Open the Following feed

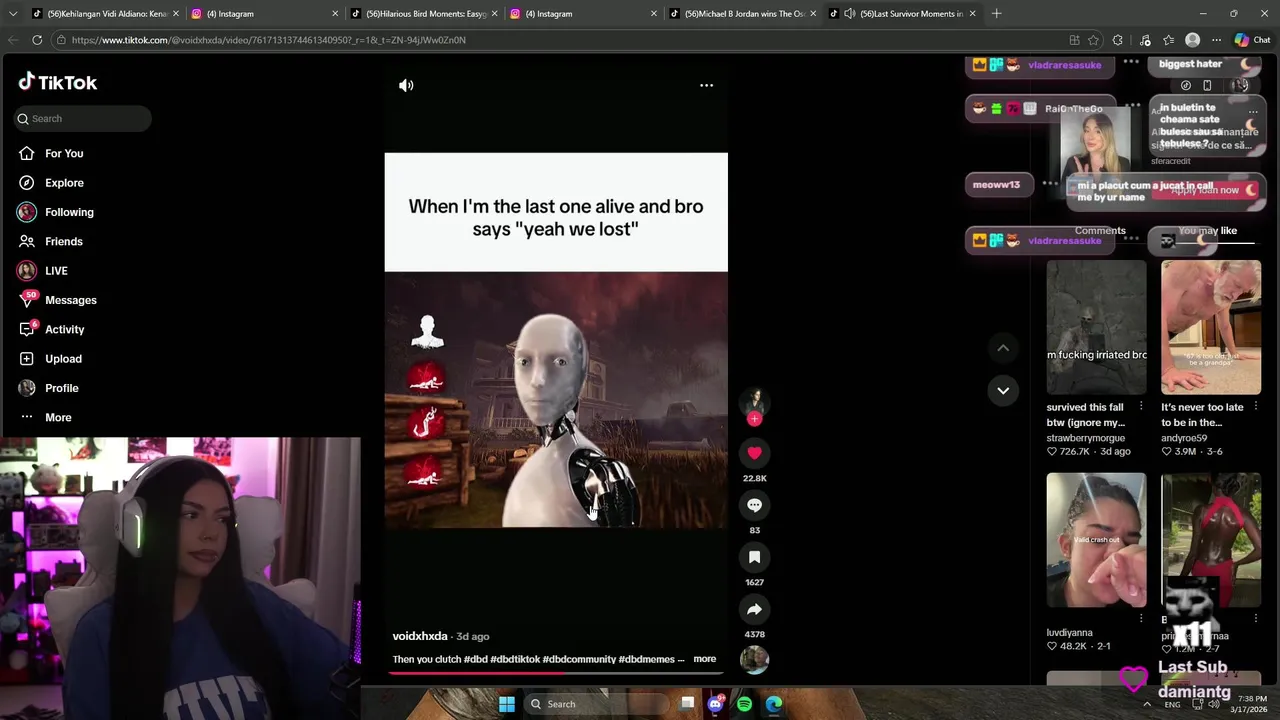click(x=69, y=212)
